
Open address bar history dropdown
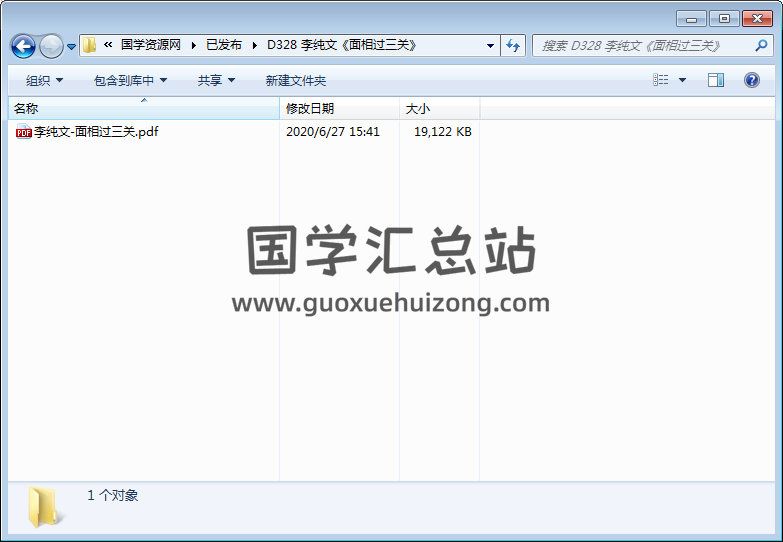pos(490,45)
